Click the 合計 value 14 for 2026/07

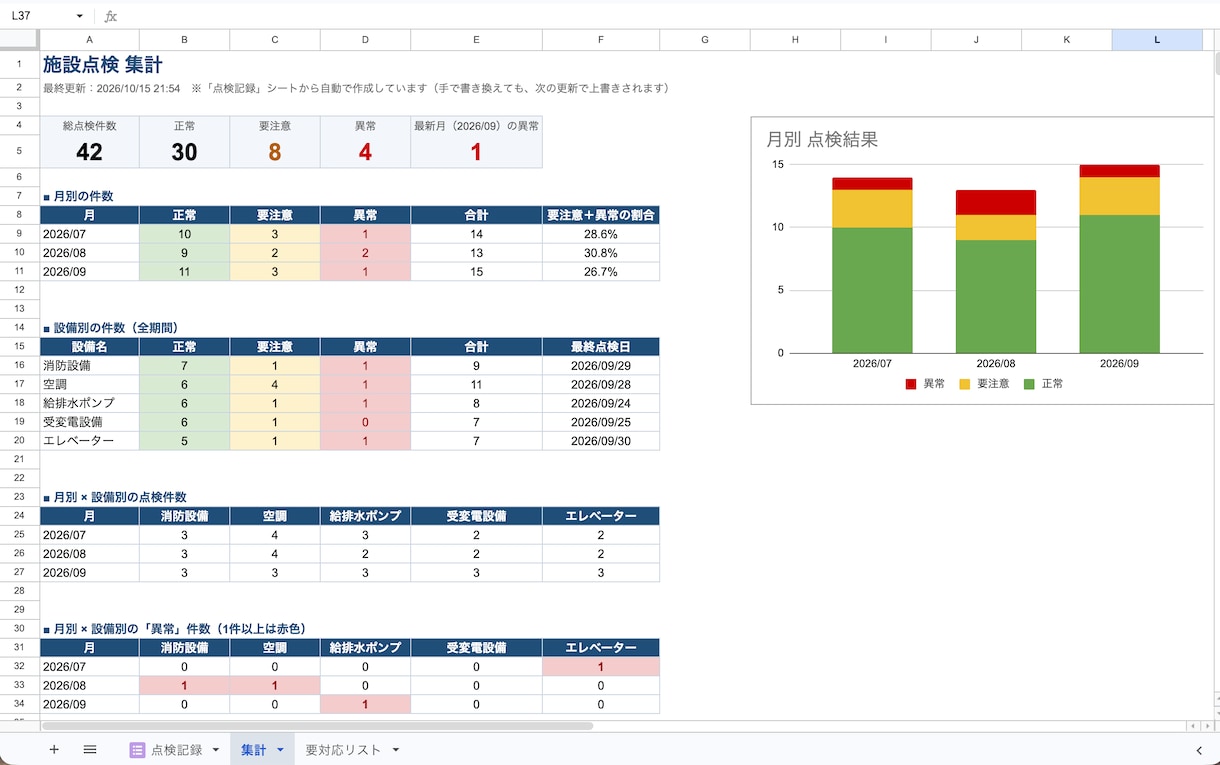(x=476, y=234)
